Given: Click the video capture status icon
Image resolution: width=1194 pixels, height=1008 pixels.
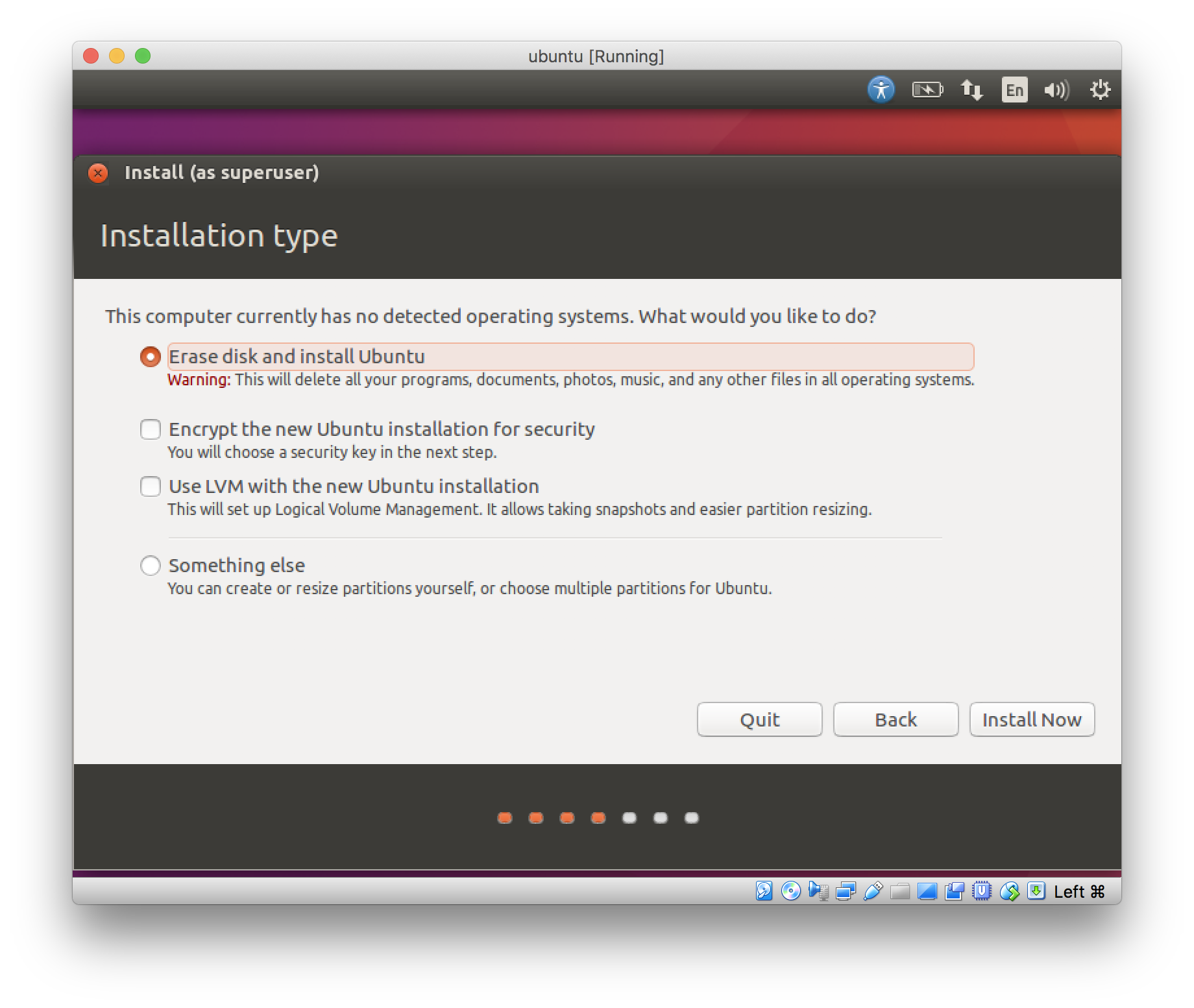Looking at the screenshot, I should (x=955, y=891).
